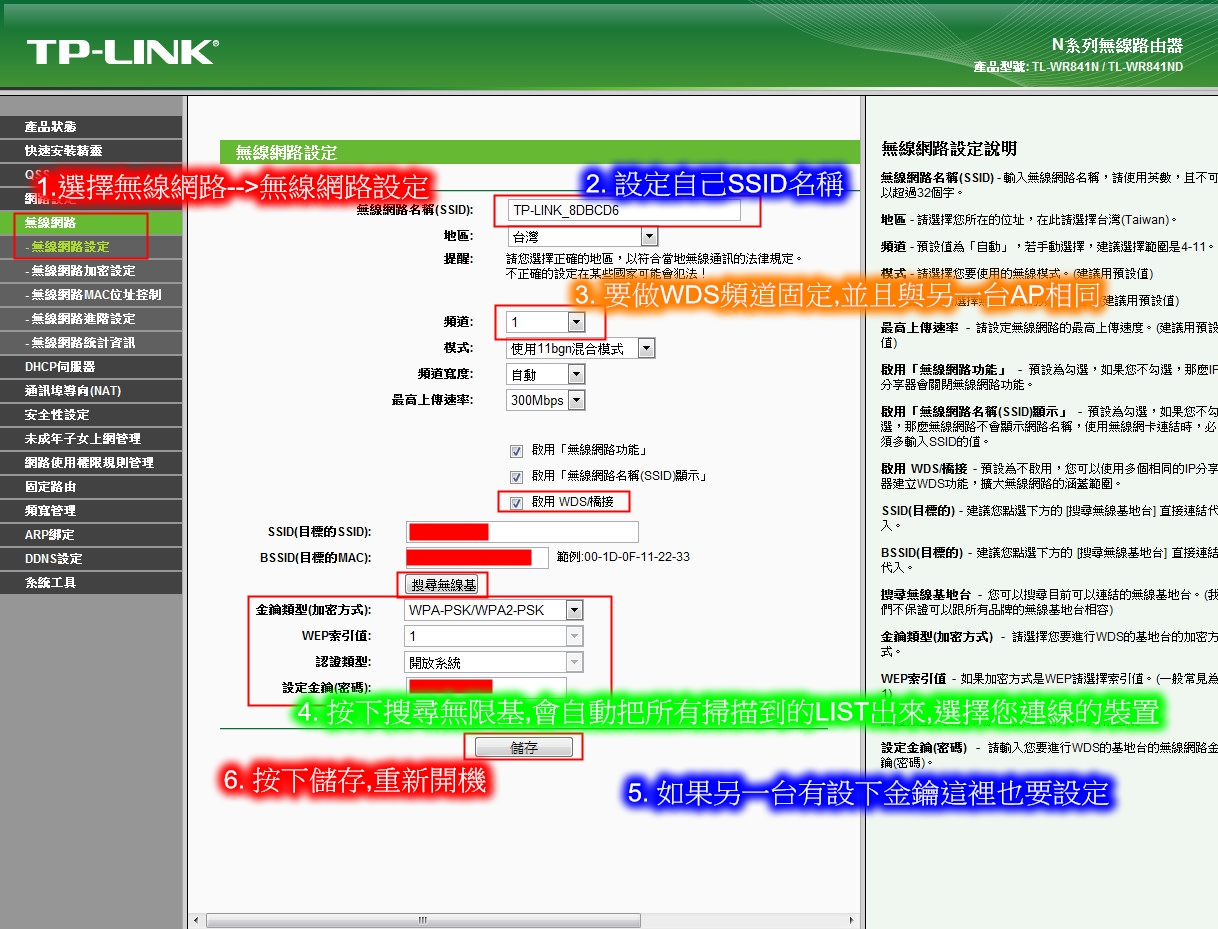Click the 範例:00-1D-0F-11-22-33 example text
This screenshot has height=929, width=1218.
[x=623, y=557]
